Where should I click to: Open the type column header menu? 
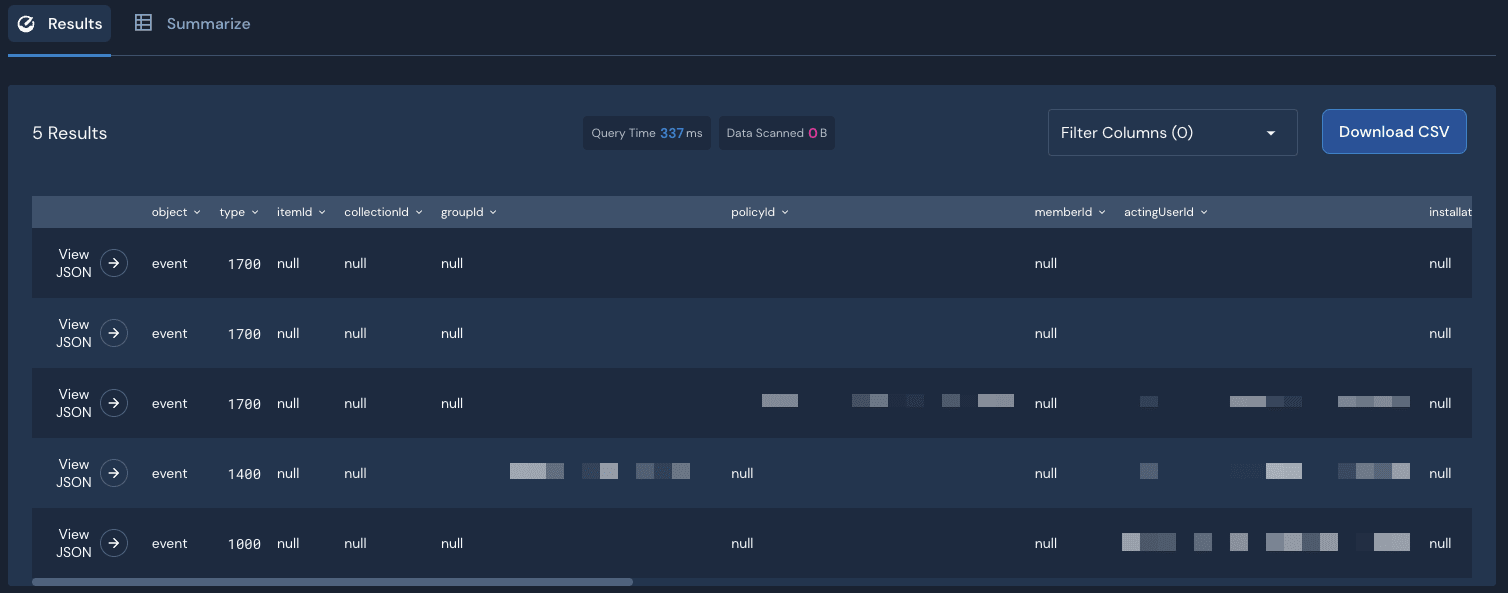(x=253, y=211)
